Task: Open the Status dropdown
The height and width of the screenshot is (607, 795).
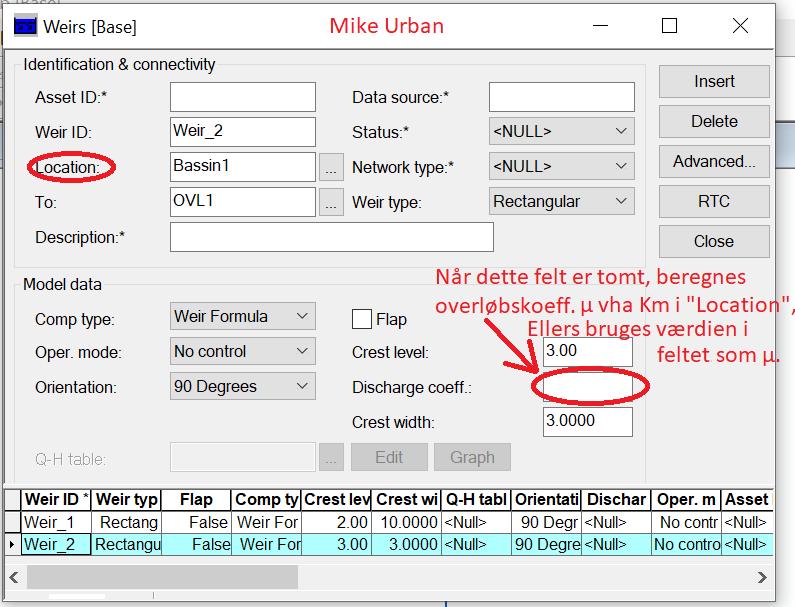Action: pos(562,132)
